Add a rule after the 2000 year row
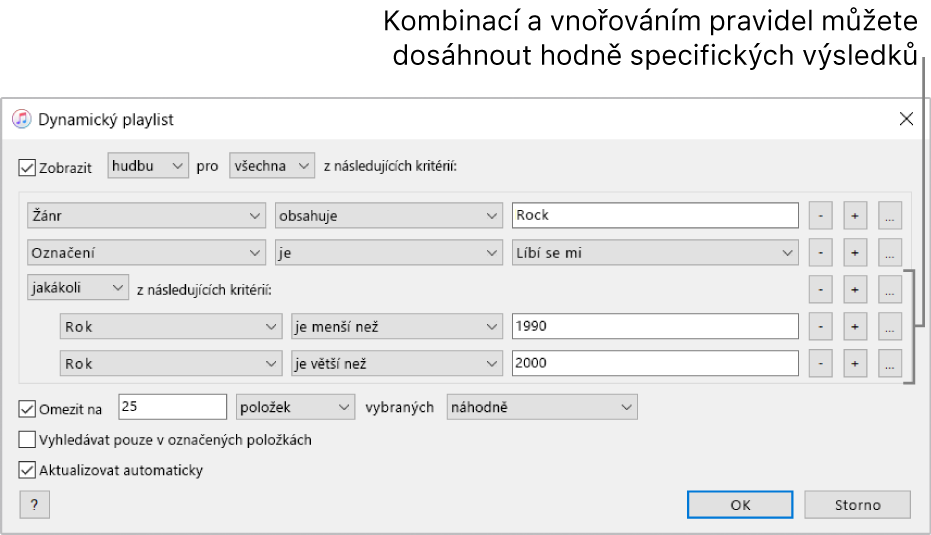The height and width of the screenshot is (535, 931). click(855, 363)
